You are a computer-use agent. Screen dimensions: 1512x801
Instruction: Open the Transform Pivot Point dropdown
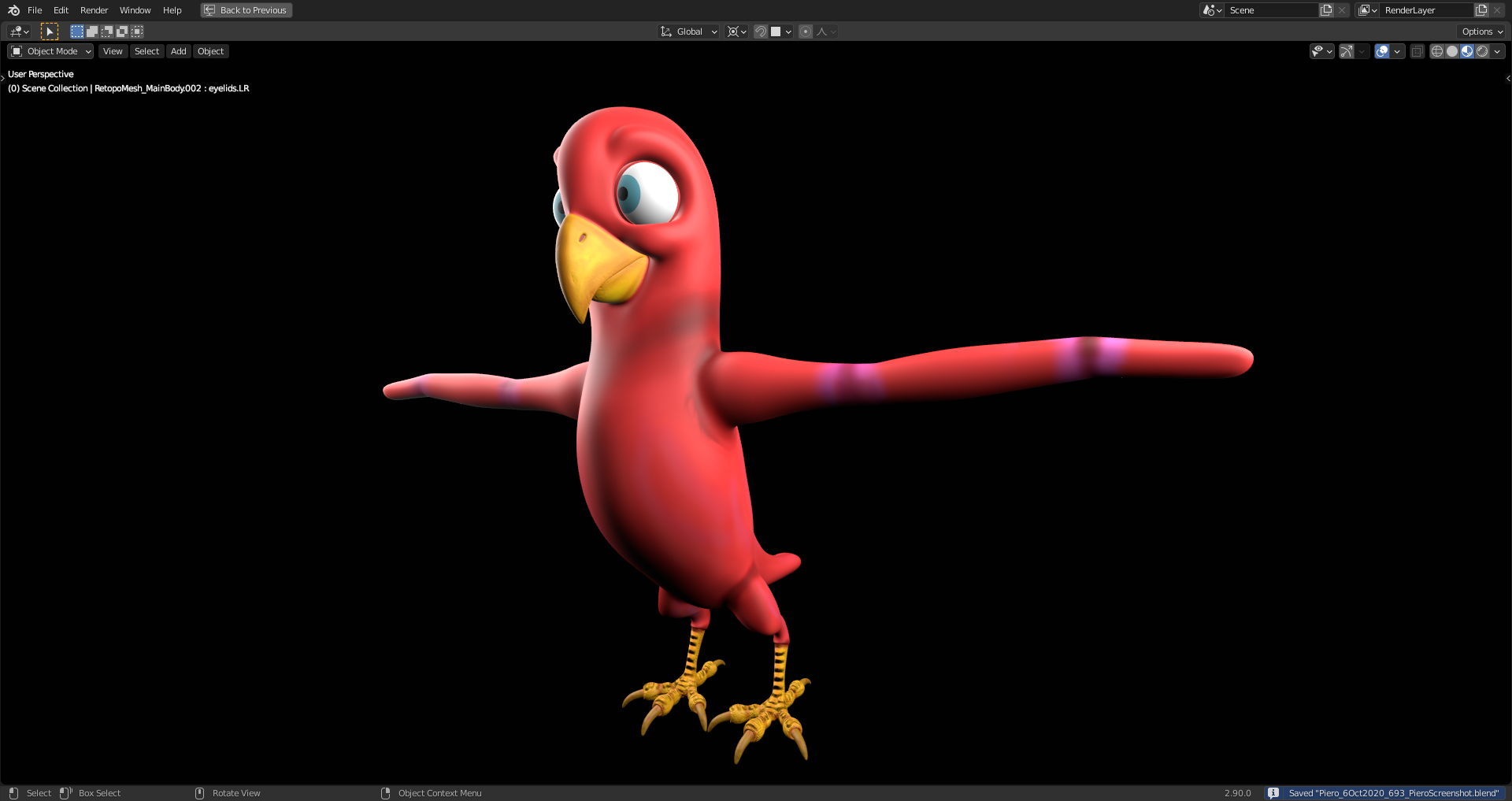click(736, 32)
